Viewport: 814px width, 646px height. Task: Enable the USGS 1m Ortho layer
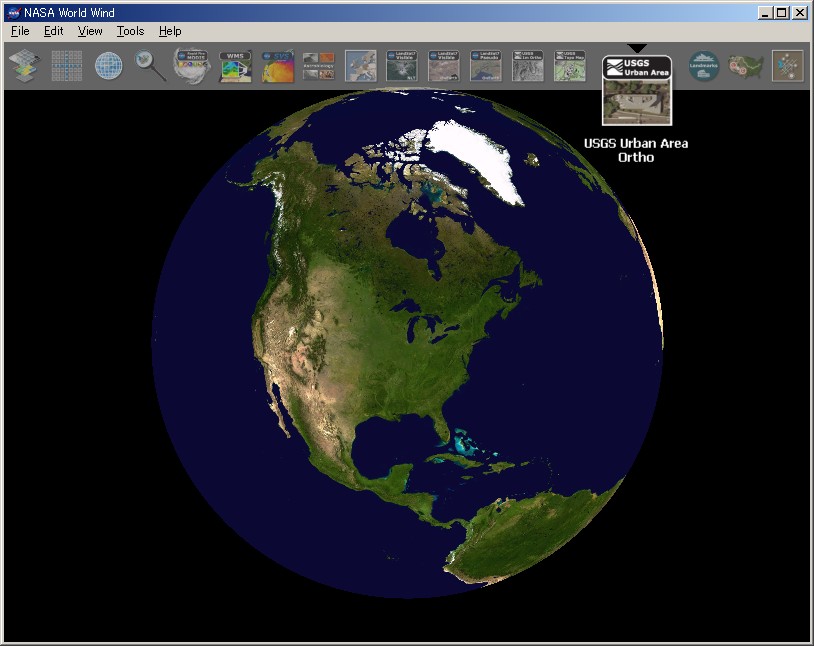[527, 64]
